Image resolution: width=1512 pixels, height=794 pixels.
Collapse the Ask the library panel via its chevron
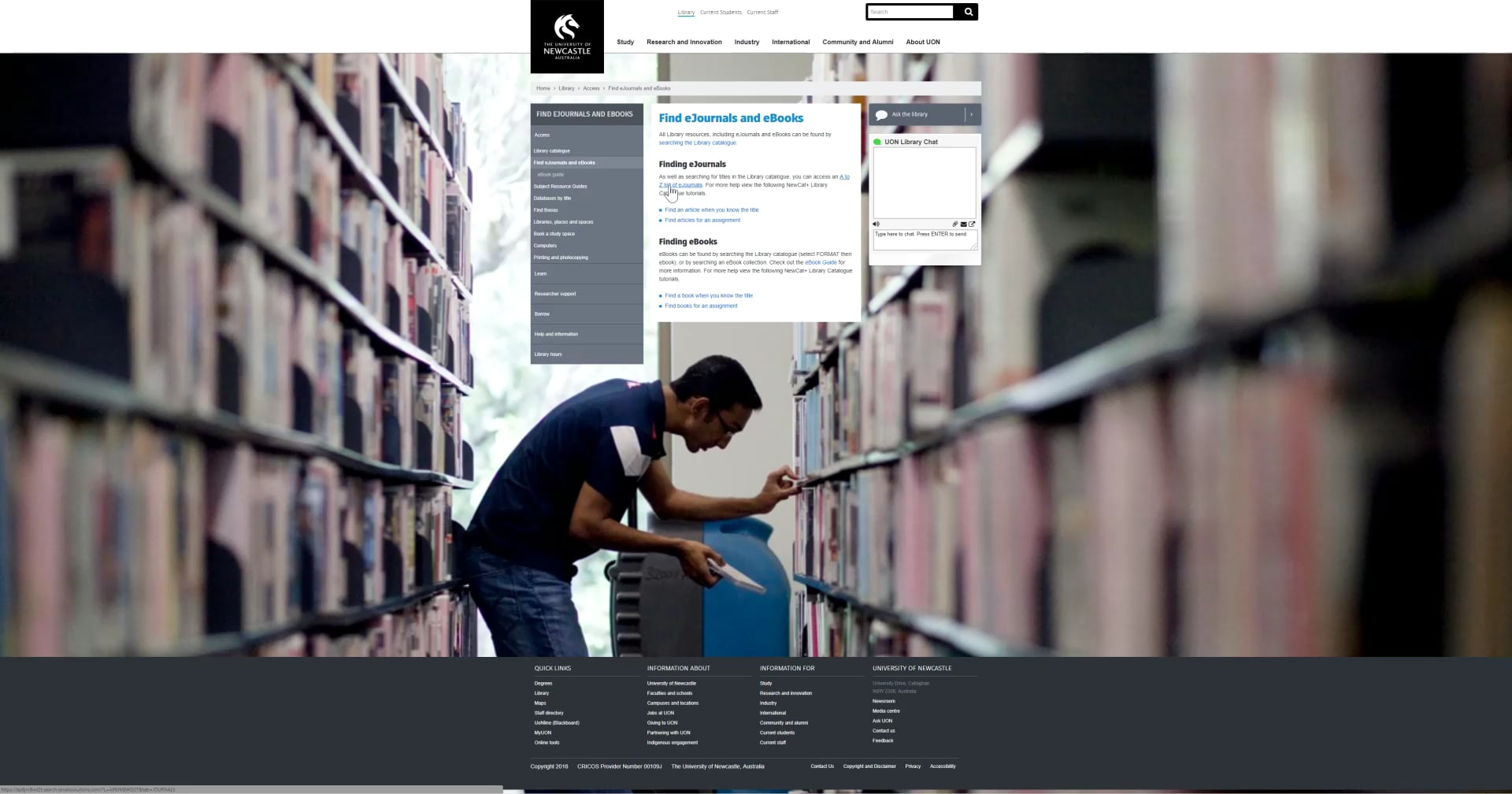970,114
